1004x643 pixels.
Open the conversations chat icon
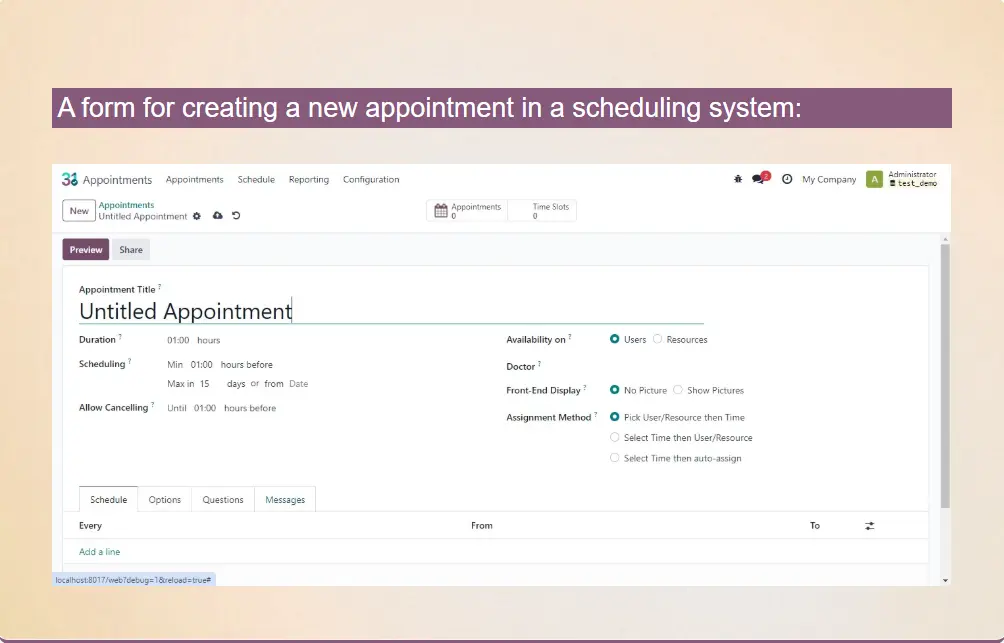point(761,179)
